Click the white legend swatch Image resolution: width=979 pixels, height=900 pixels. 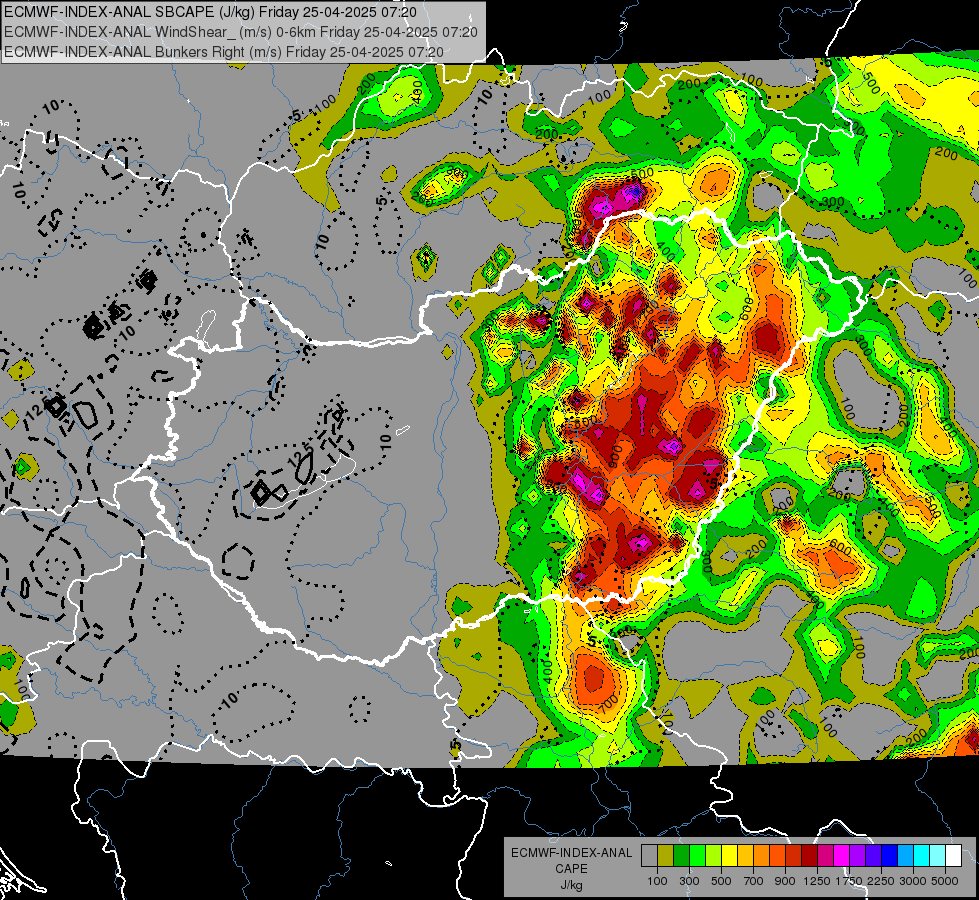tap(954, 856)
